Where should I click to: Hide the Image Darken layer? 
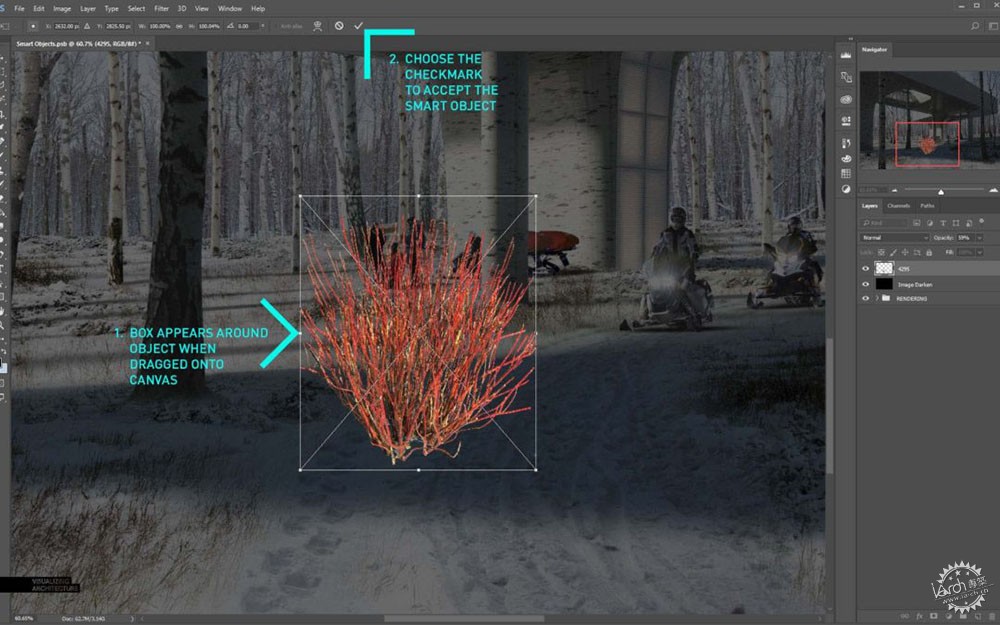point(865,284)
